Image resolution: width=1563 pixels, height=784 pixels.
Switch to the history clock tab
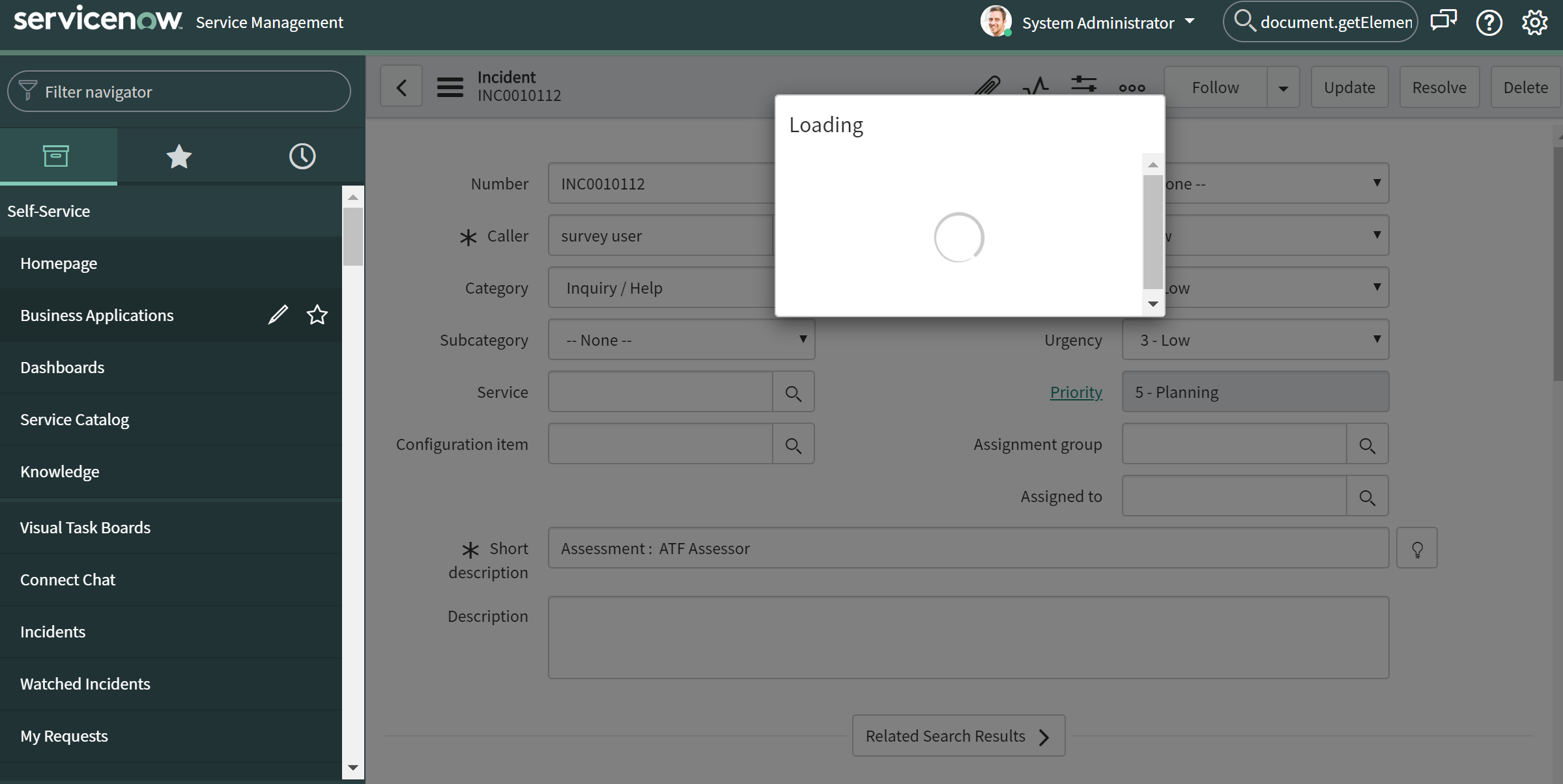pyautogui.click(x=302, y=157)
